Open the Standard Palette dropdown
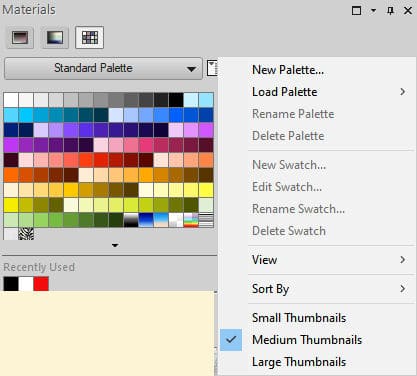Screen dimensions: 417x376 [103, 68]
